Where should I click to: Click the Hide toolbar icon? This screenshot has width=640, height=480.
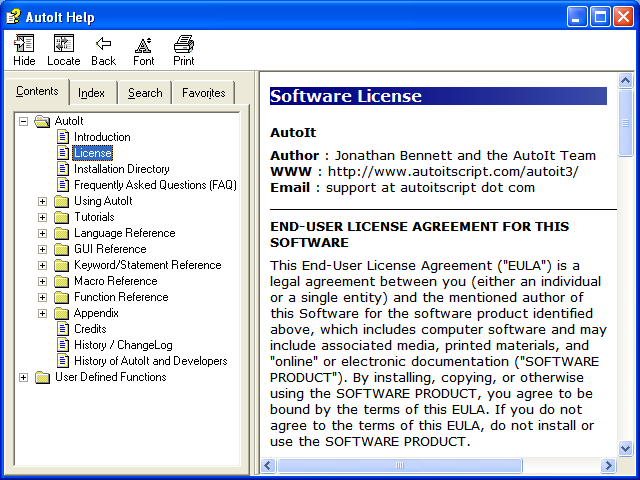[x=24, y=44]
